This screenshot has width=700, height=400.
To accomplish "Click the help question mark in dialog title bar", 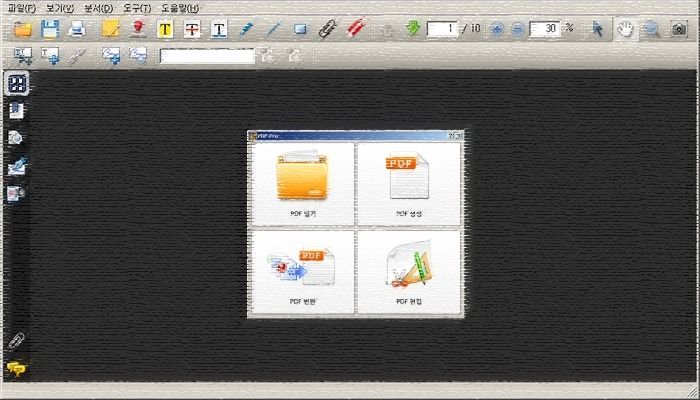I will [450, 136].
